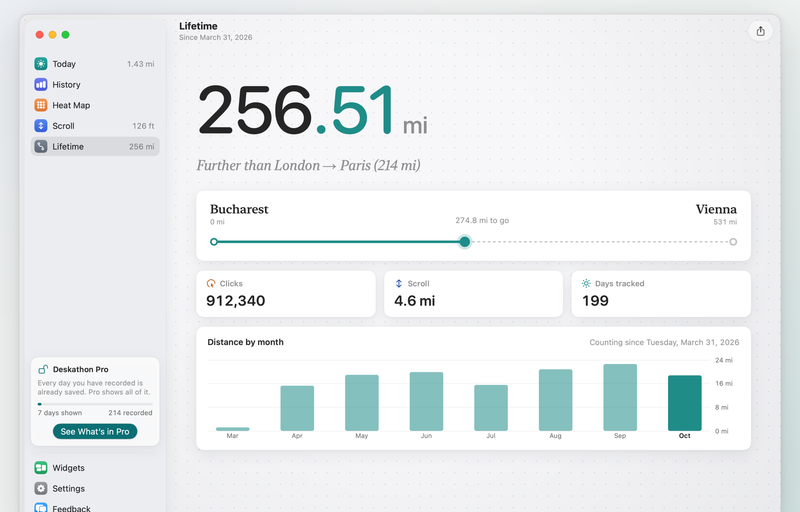Open the Widgets page
The width and height of the screenshot is (800, 512).
pyautogui.click(x=95, y=468)
